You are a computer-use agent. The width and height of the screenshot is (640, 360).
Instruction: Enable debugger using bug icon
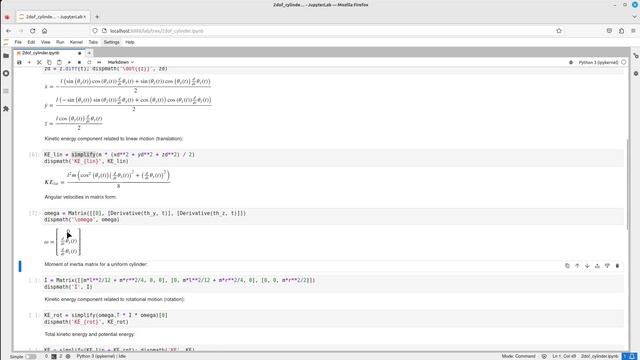click(x=571, y=62)
